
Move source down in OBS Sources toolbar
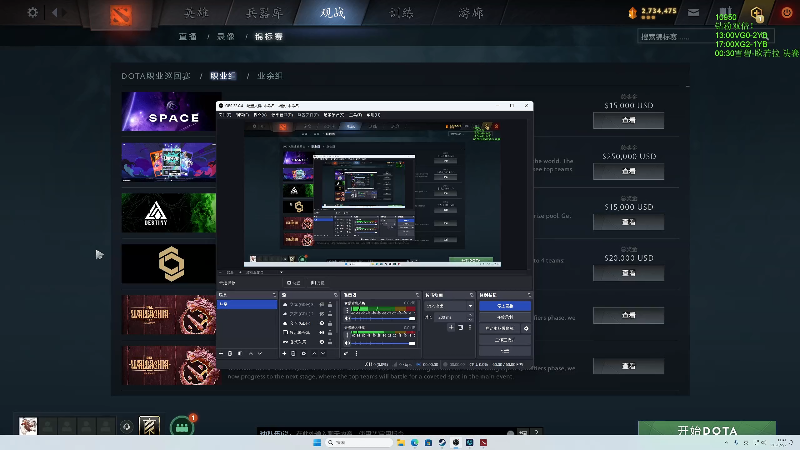pyautogui.click(x=323, y=354)
